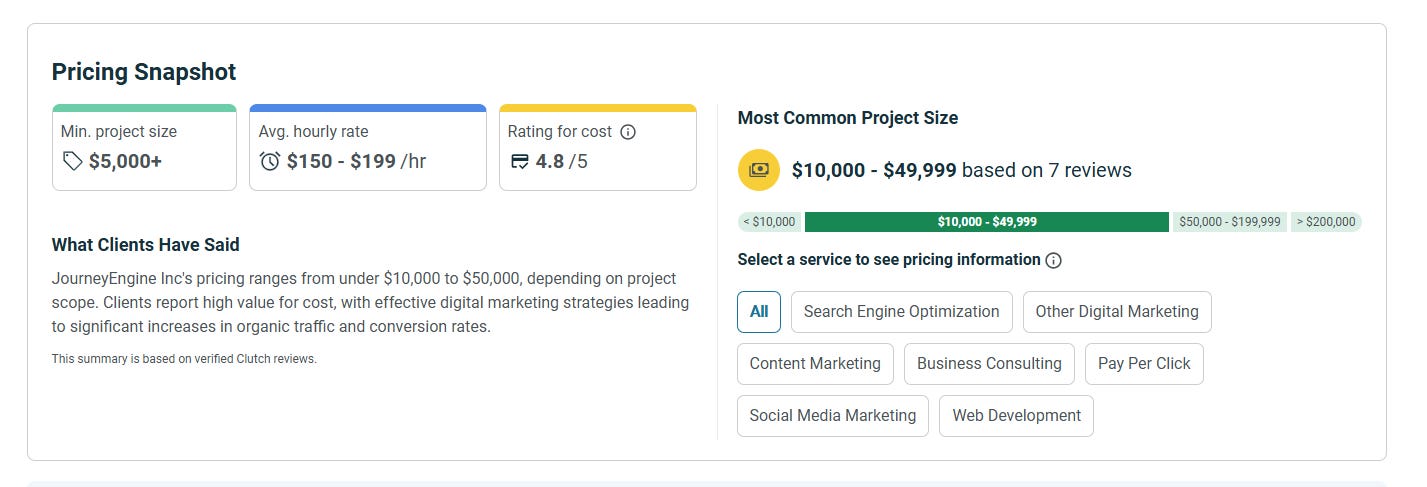Click the green $10,000 - $49,999 bar segment
Screen dimensions: 1427x487
pyautogui.click(x=987, y=222)
